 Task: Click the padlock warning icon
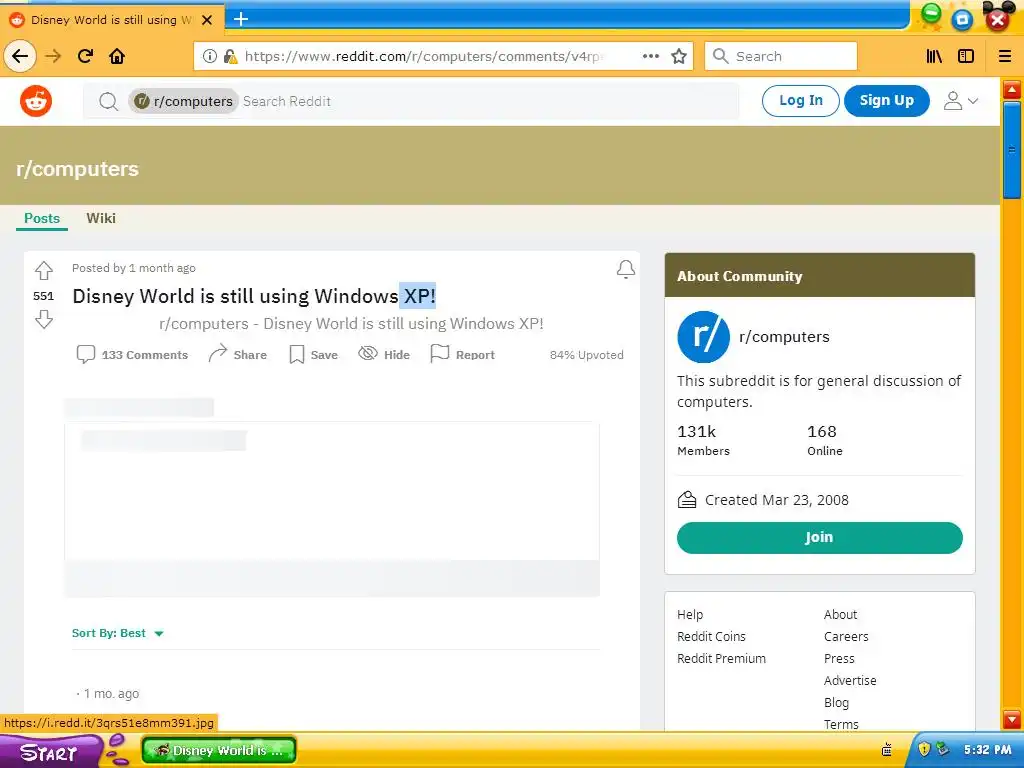tap(230, 56)
